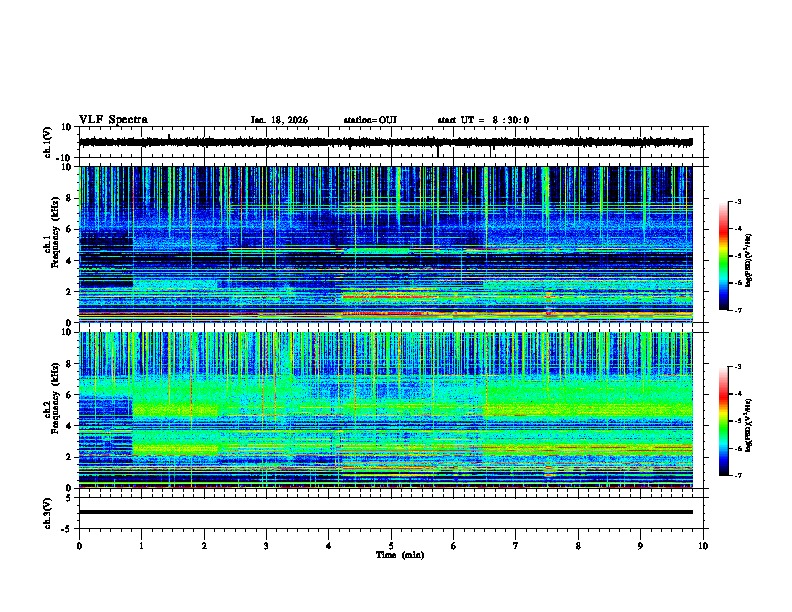Viewport: 792px width, 612px height.
Task: Click the ch.2 colorbar log(PSD) label
Action: 749,426
